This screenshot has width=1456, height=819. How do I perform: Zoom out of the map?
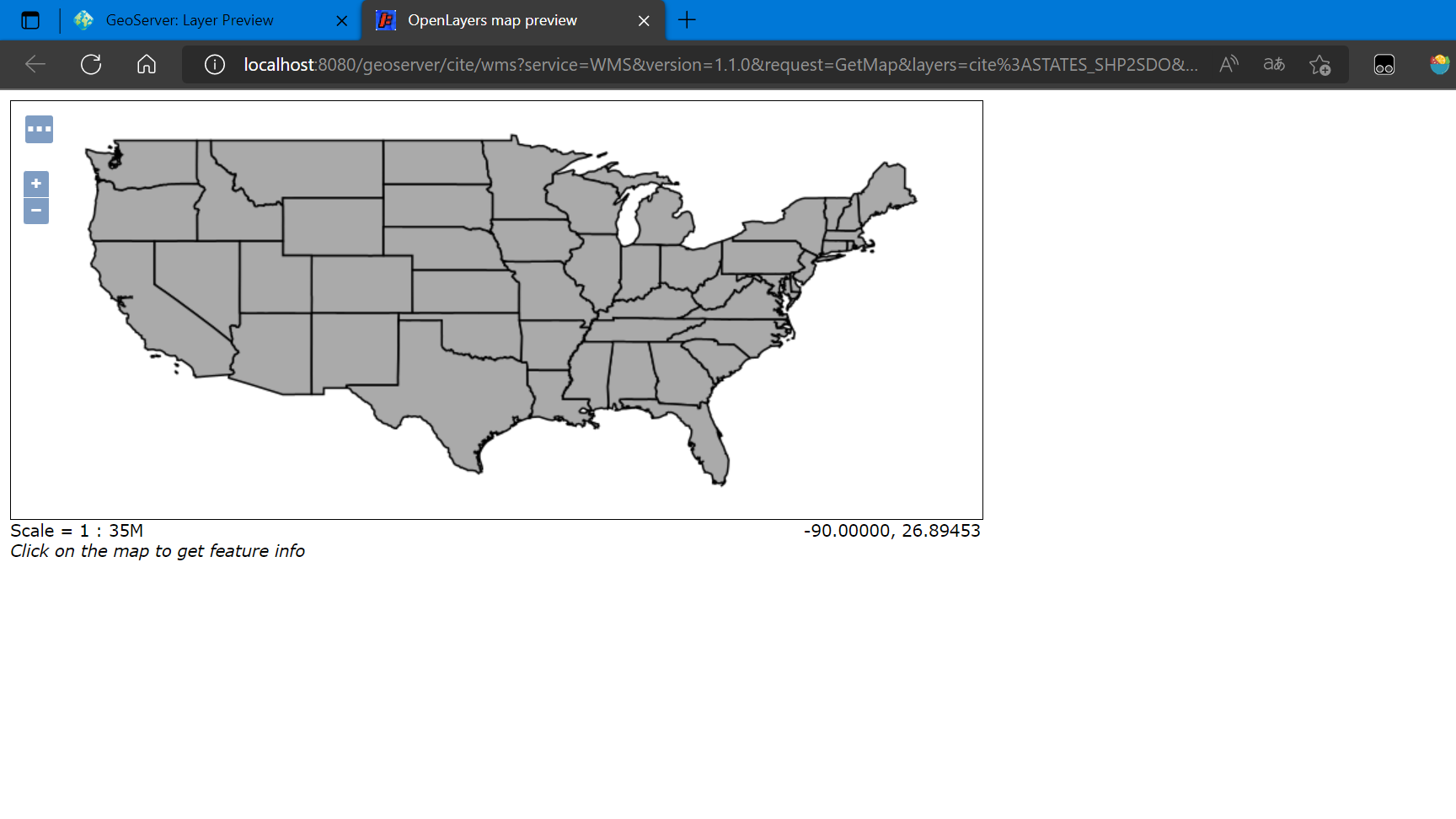tap(36, 211)
